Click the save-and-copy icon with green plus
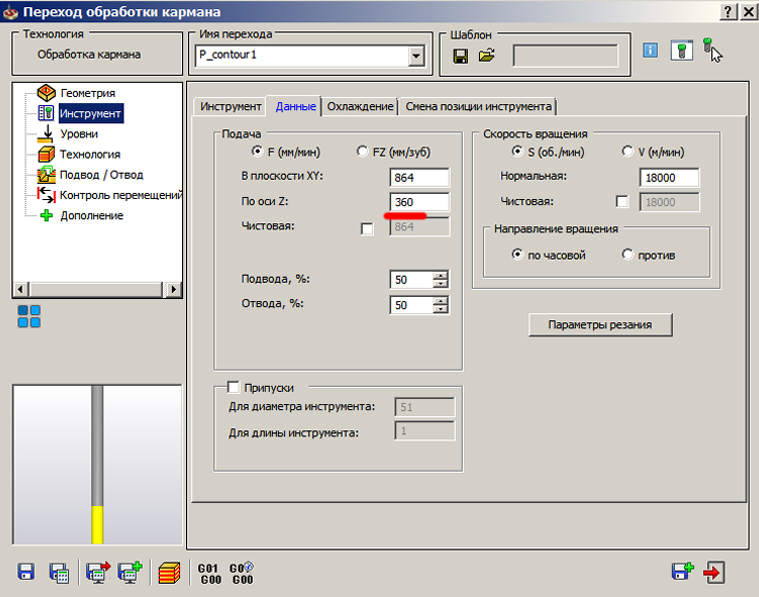 pyautogui.click(x=683, y=571)
